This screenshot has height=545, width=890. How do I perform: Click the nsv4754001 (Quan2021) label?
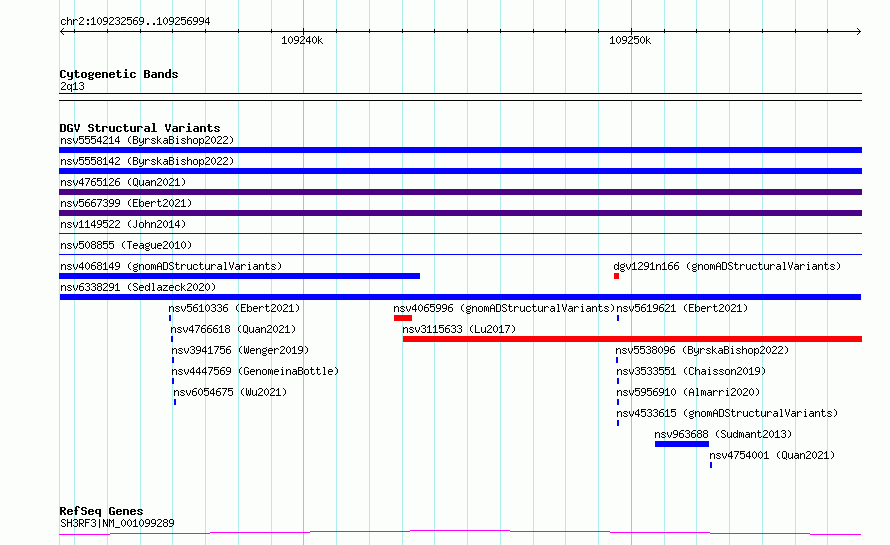(x=772, y=455)
